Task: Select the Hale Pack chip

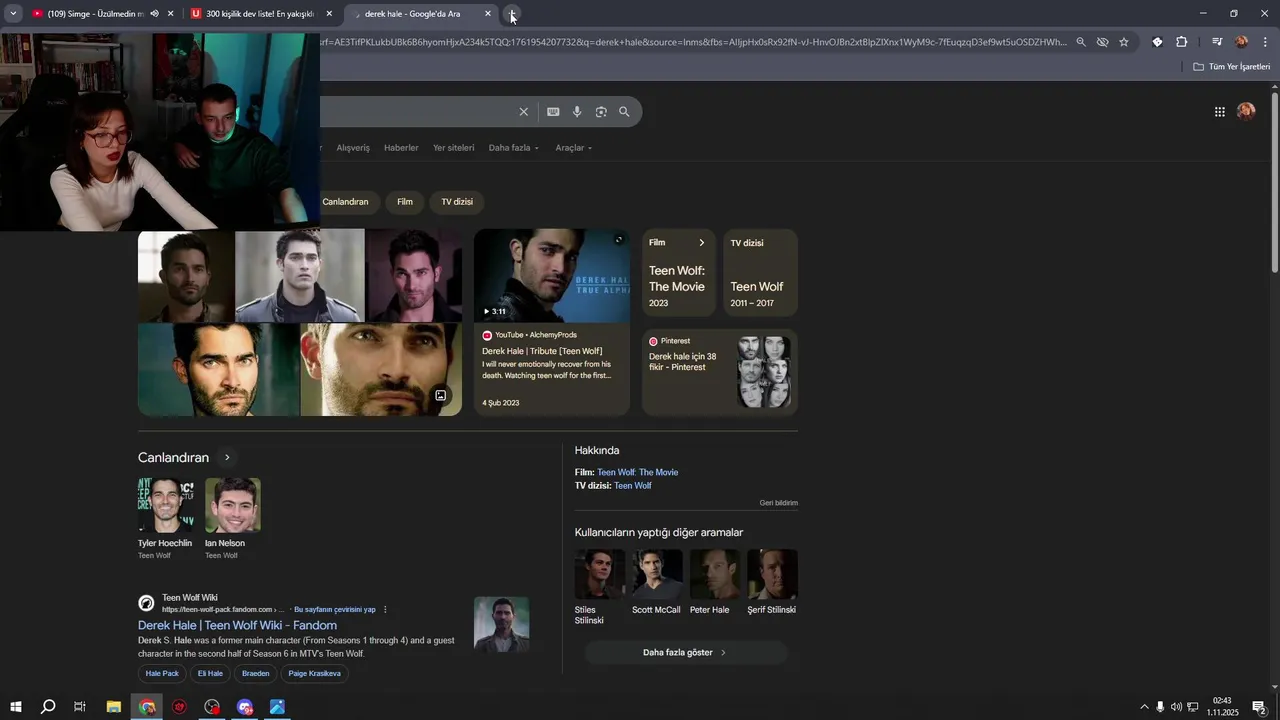Action: 162,674
